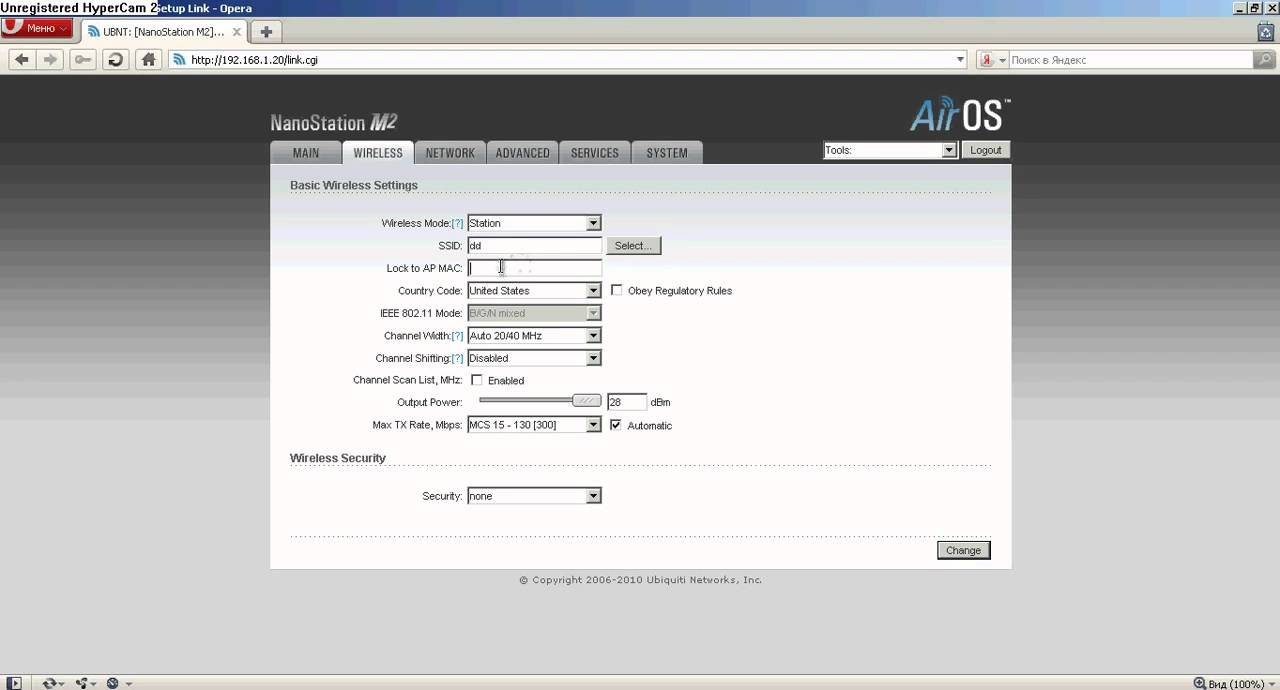Adjust the Output Power slider handle
The height and width of the screenshot is (690, 1280).
(x=587, y=401)
